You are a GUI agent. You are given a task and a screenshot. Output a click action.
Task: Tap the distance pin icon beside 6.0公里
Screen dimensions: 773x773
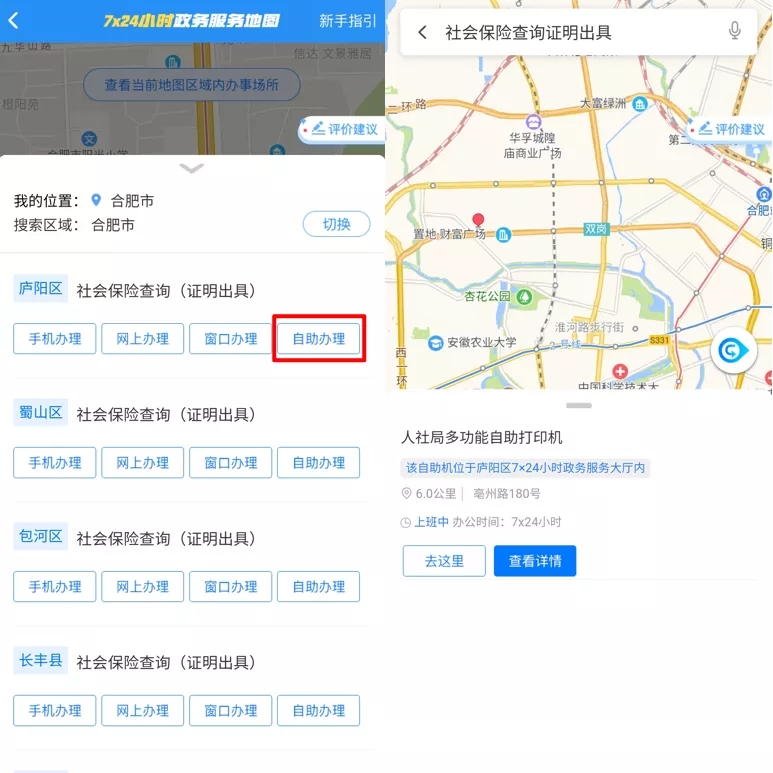tap(406, 493)
